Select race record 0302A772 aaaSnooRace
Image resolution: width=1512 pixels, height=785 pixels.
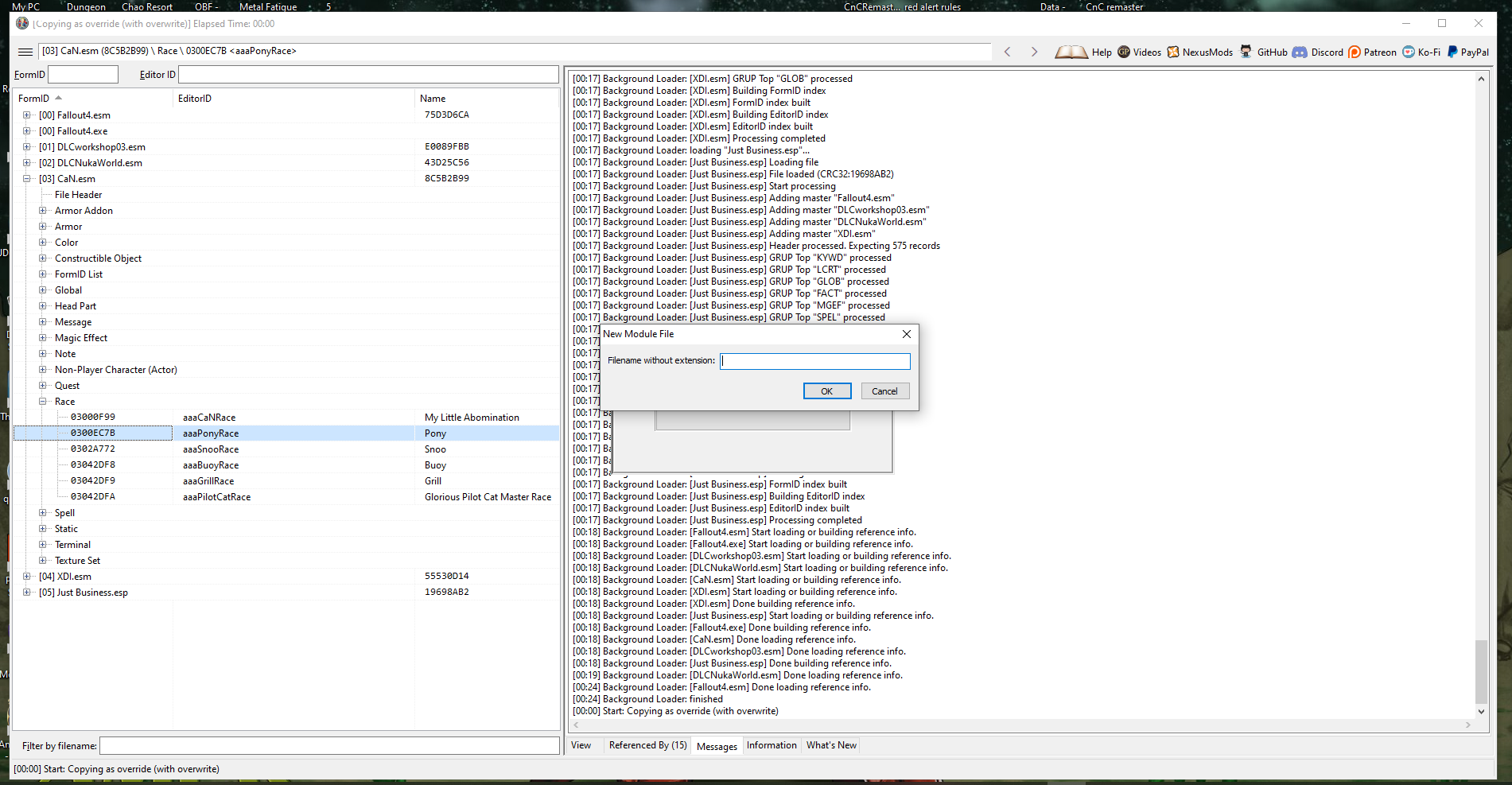[x=286, y=449]
